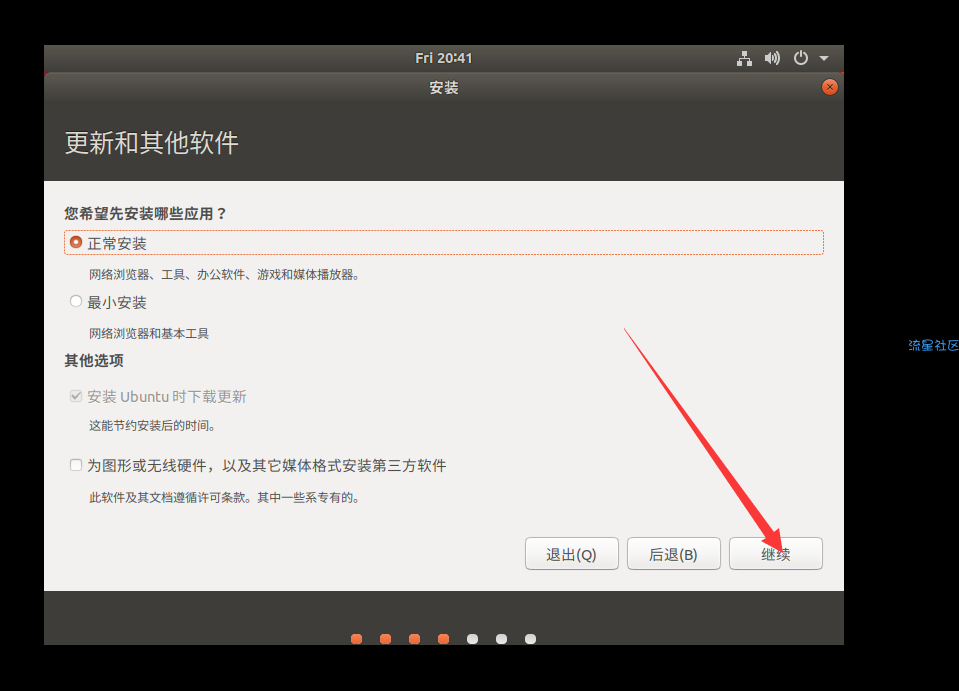959x691 pixels.
Task: Click the 安装 window title
Action: 443,87
